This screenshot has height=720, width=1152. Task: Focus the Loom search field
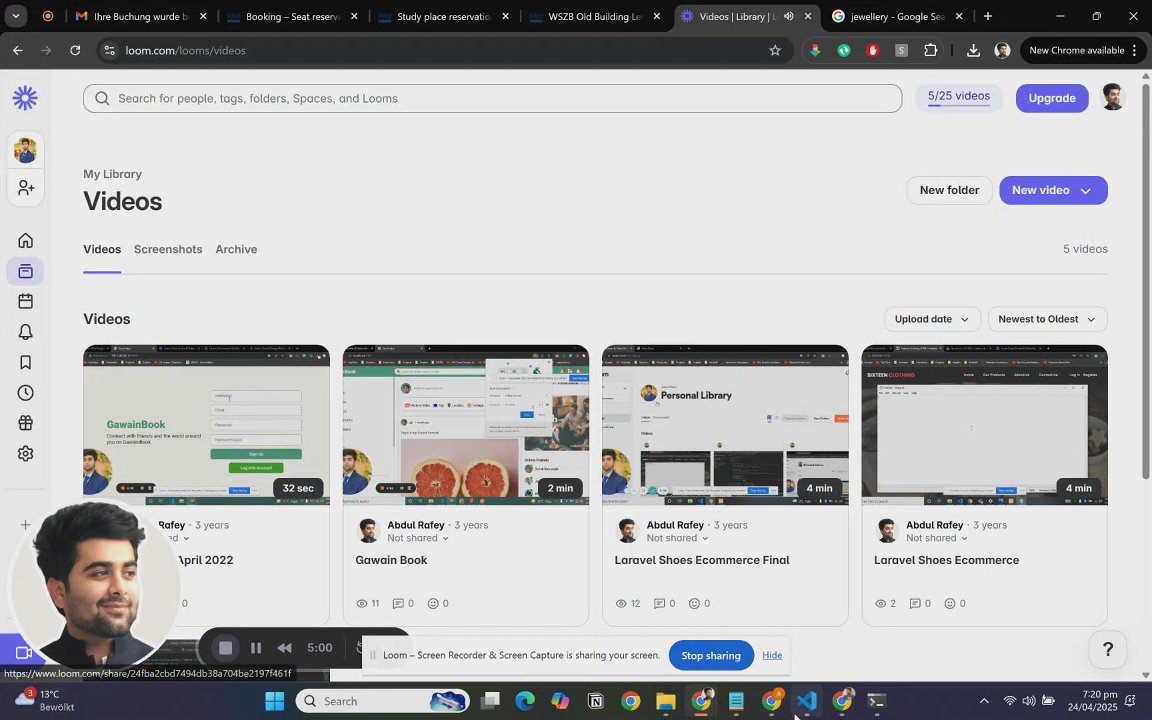[x=492, y=98]
